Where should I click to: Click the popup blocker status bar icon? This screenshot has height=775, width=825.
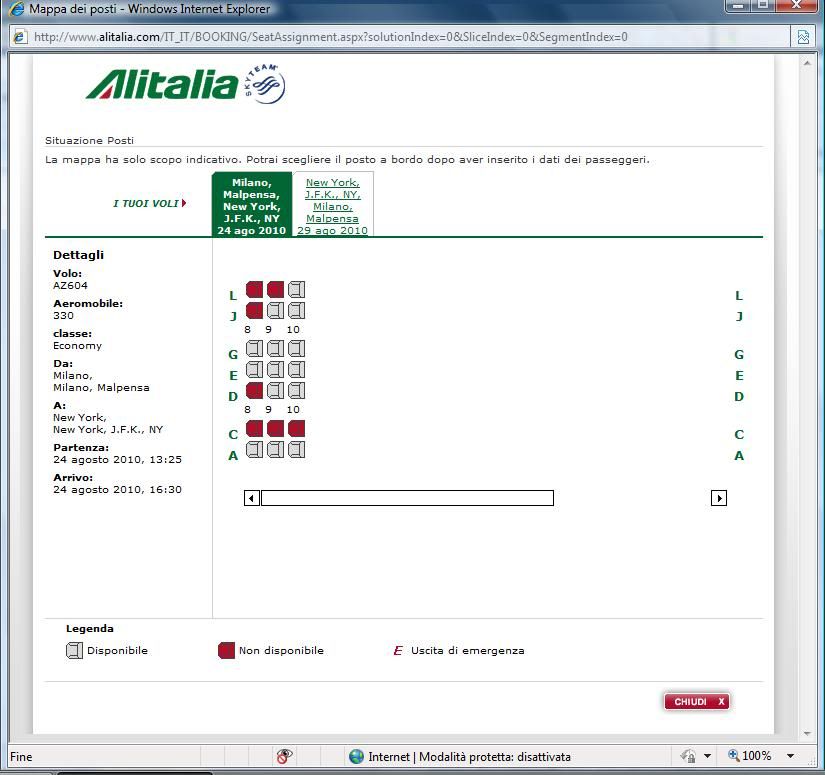coord(284,757)
